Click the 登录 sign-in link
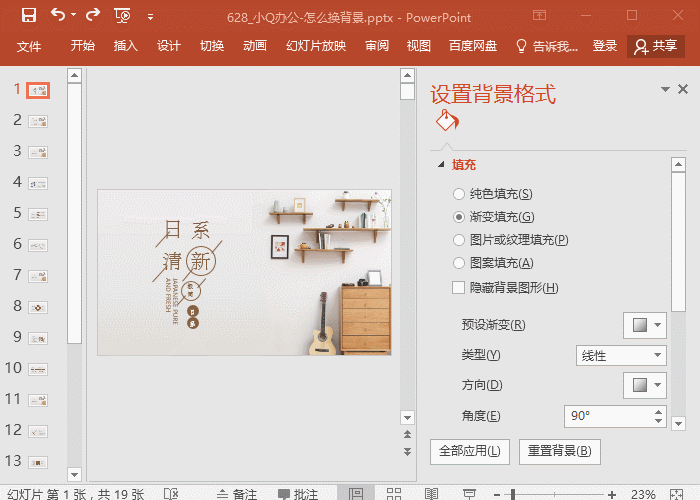700x500 pixels. 604,46
